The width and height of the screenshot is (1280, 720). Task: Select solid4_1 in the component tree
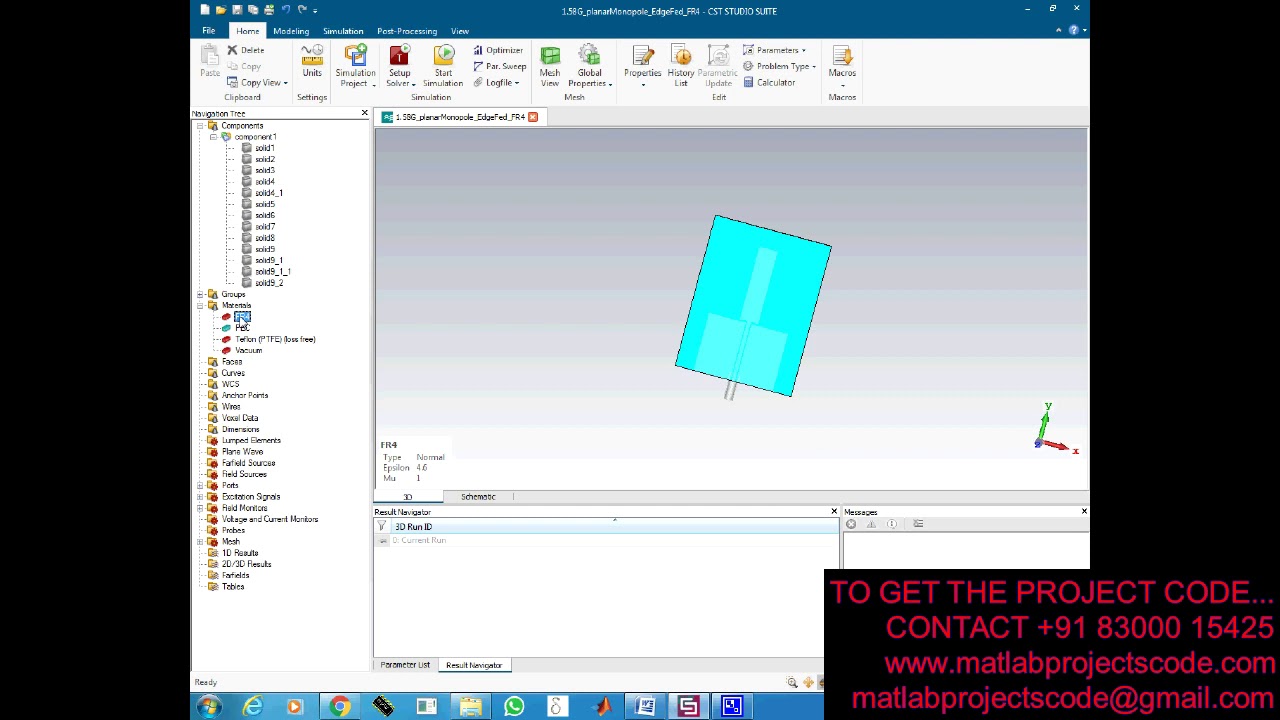(269, 193)
